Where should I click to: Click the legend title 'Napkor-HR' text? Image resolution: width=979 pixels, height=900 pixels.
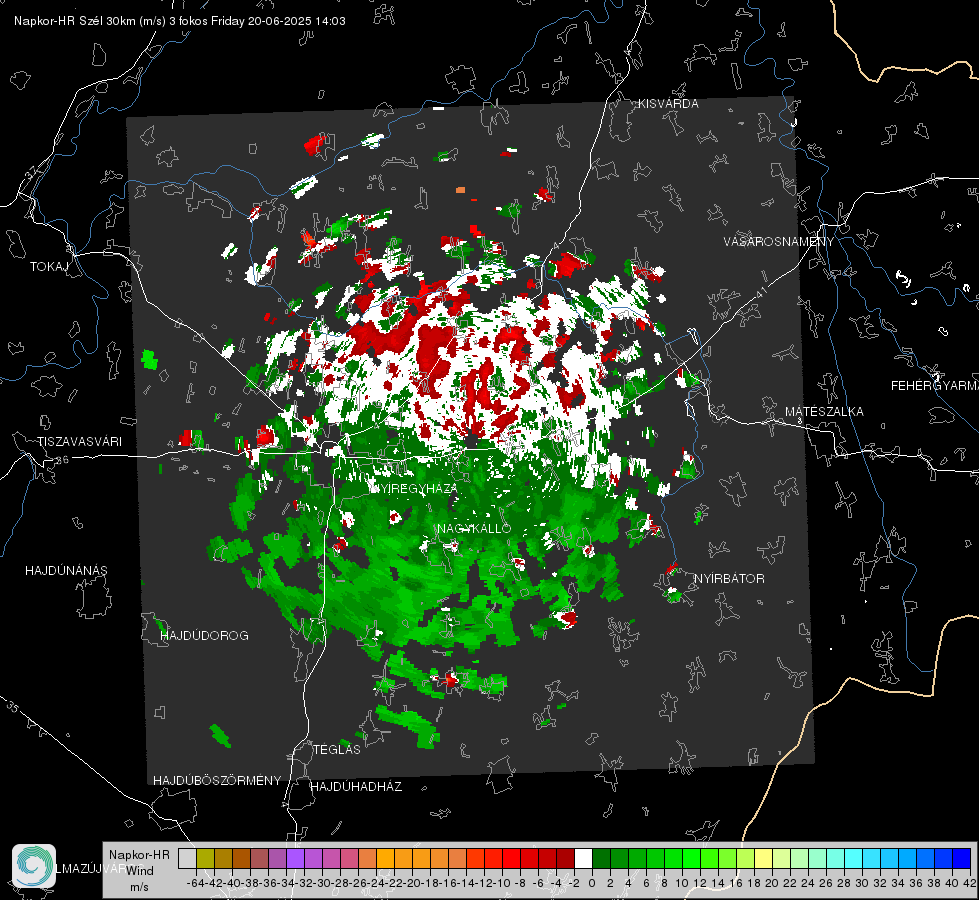pyautogui.click(x=139, y=855)
